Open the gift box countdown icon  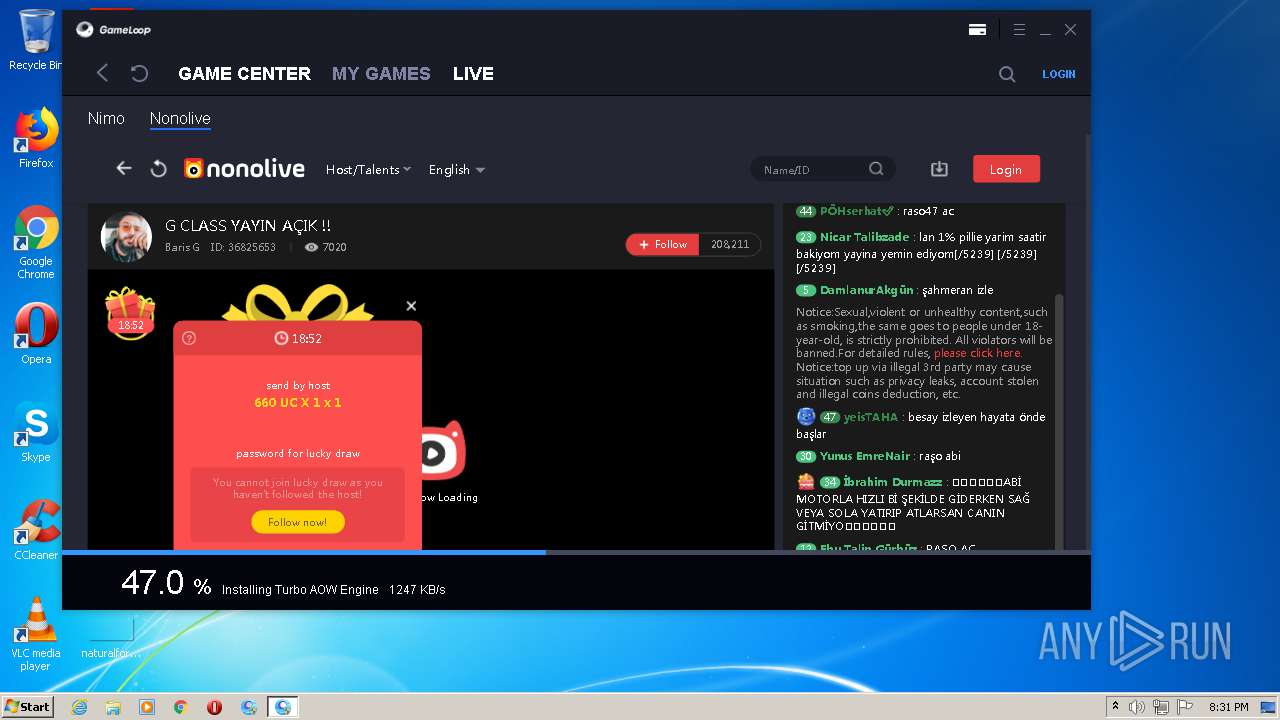[x=131, y=313]
